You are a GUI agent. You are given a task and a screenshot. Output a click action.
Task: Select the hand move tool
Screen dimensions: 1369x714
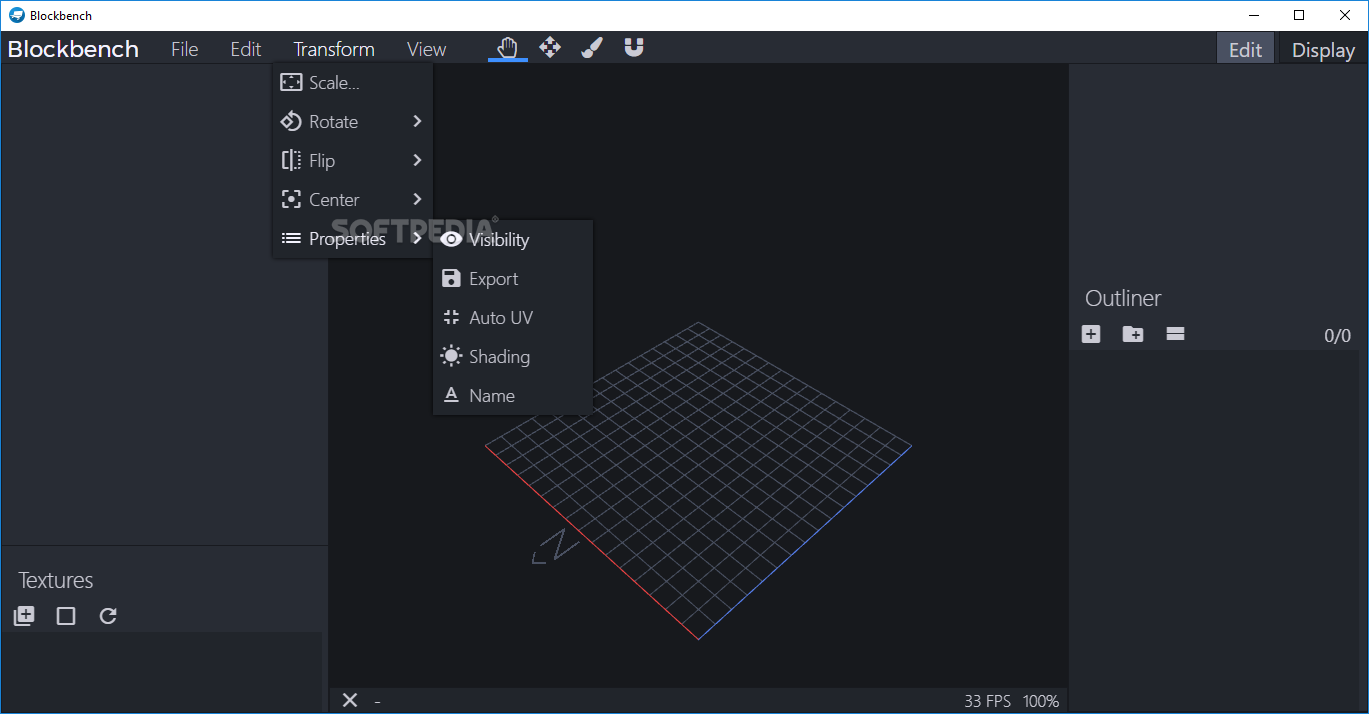pyautogui.click(x=508, y=47)
